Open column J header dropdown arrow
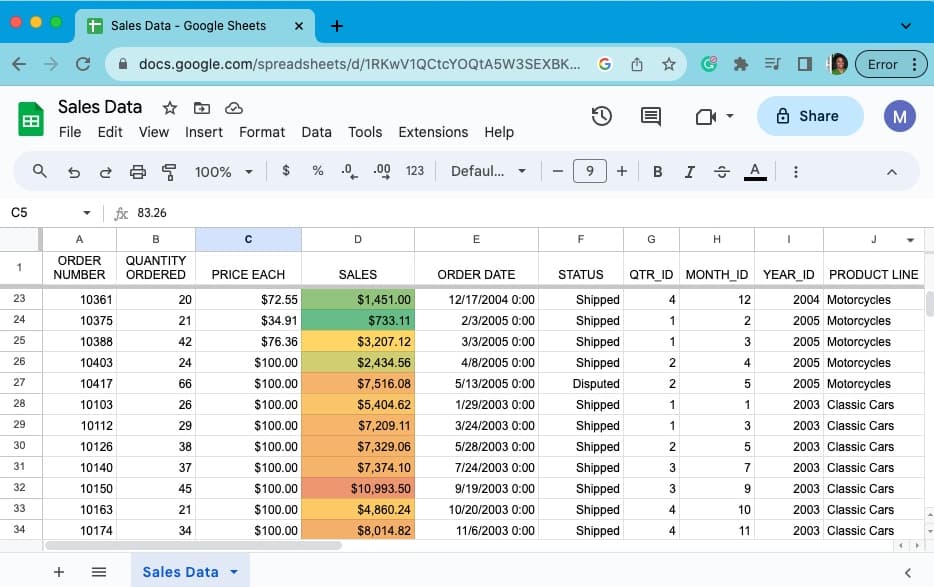The height and width of the screenshot is (587, 934). pyautogui.click(x=910, y=240)
